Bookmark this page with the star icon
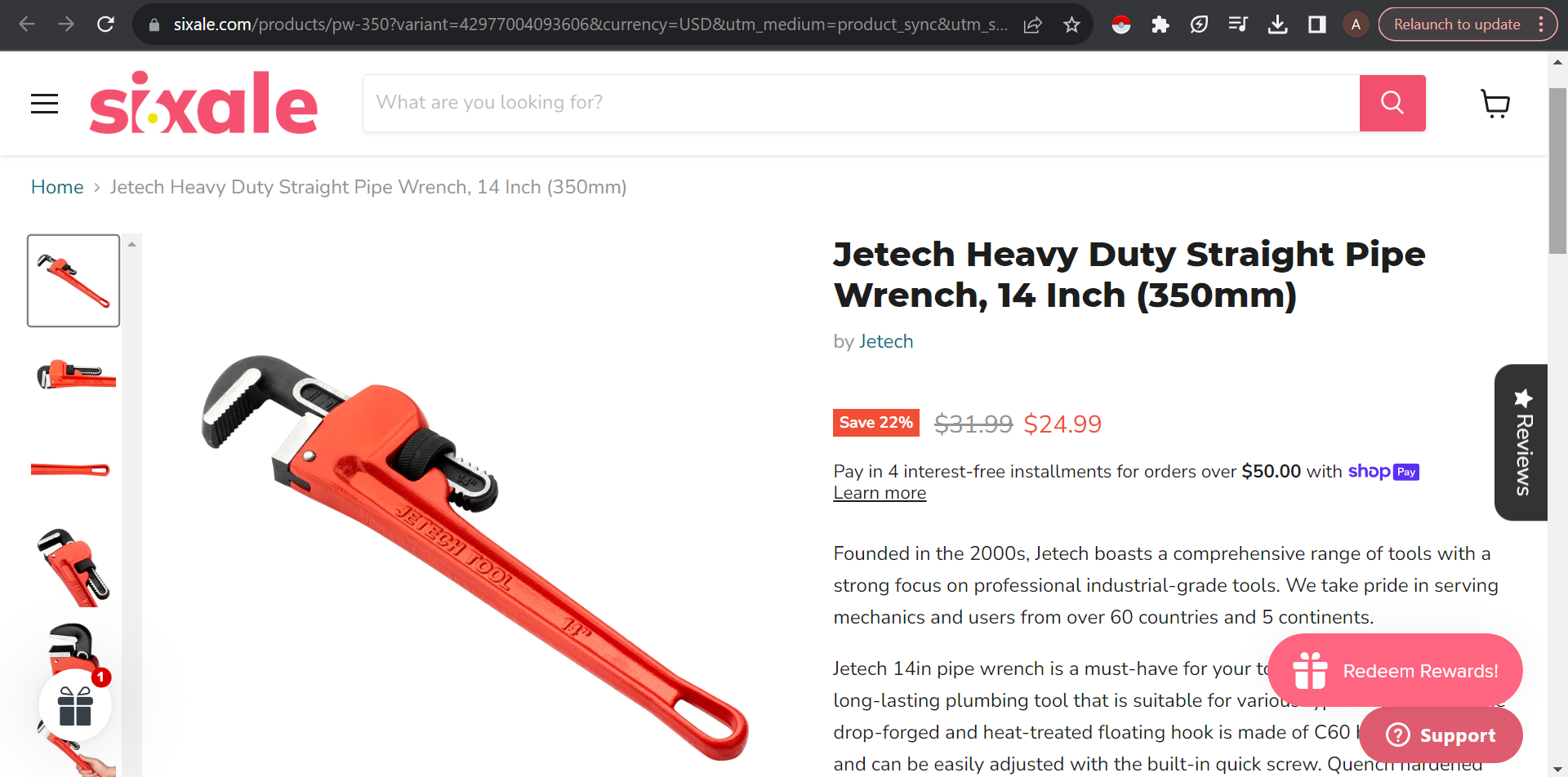Viewport: 1568px width, 777px height. click(1072, 24)
